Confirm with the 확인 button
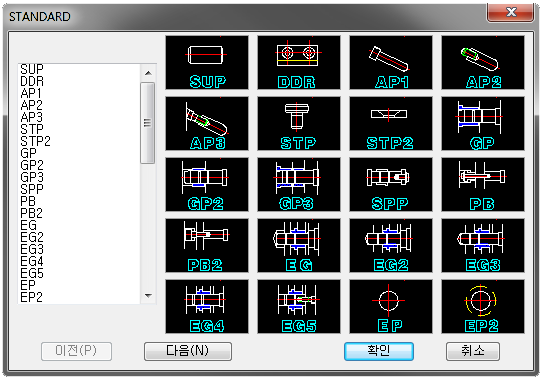The width and height of the screenshot is (543, 379). pyautogui.click(x=379, y=351)
